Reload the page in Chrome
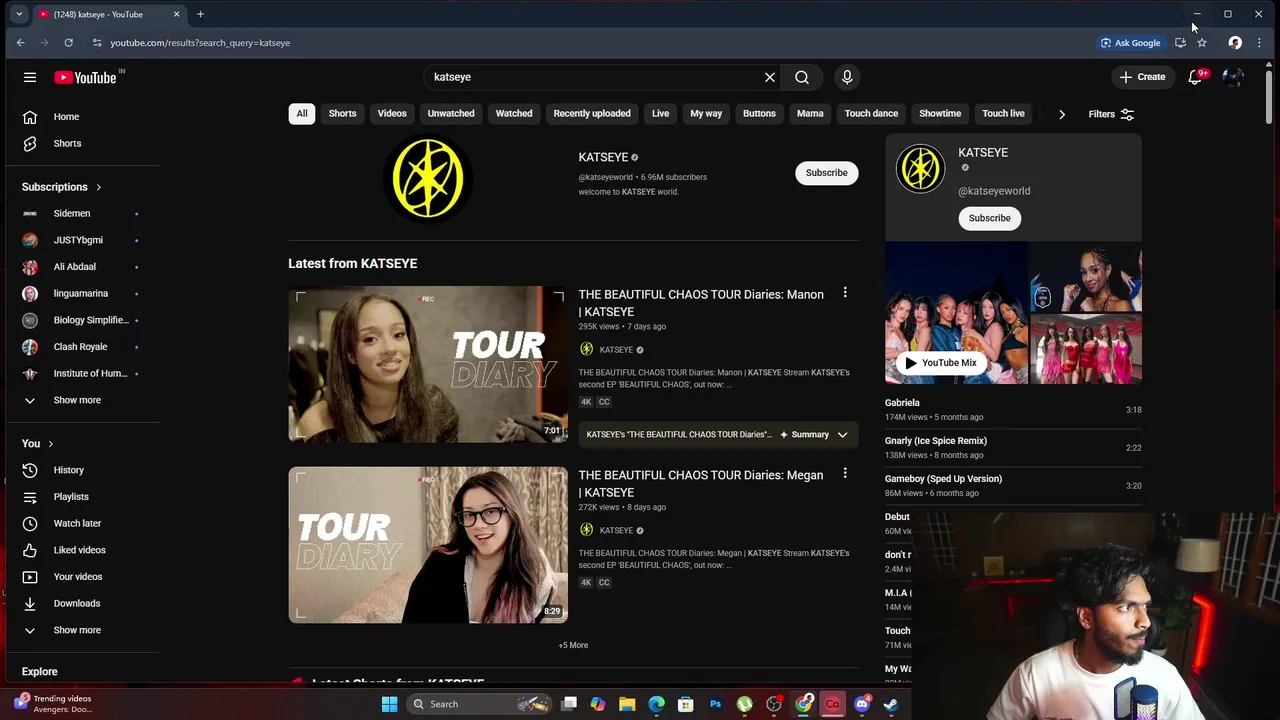1280x720 pixels. point(68,43)
